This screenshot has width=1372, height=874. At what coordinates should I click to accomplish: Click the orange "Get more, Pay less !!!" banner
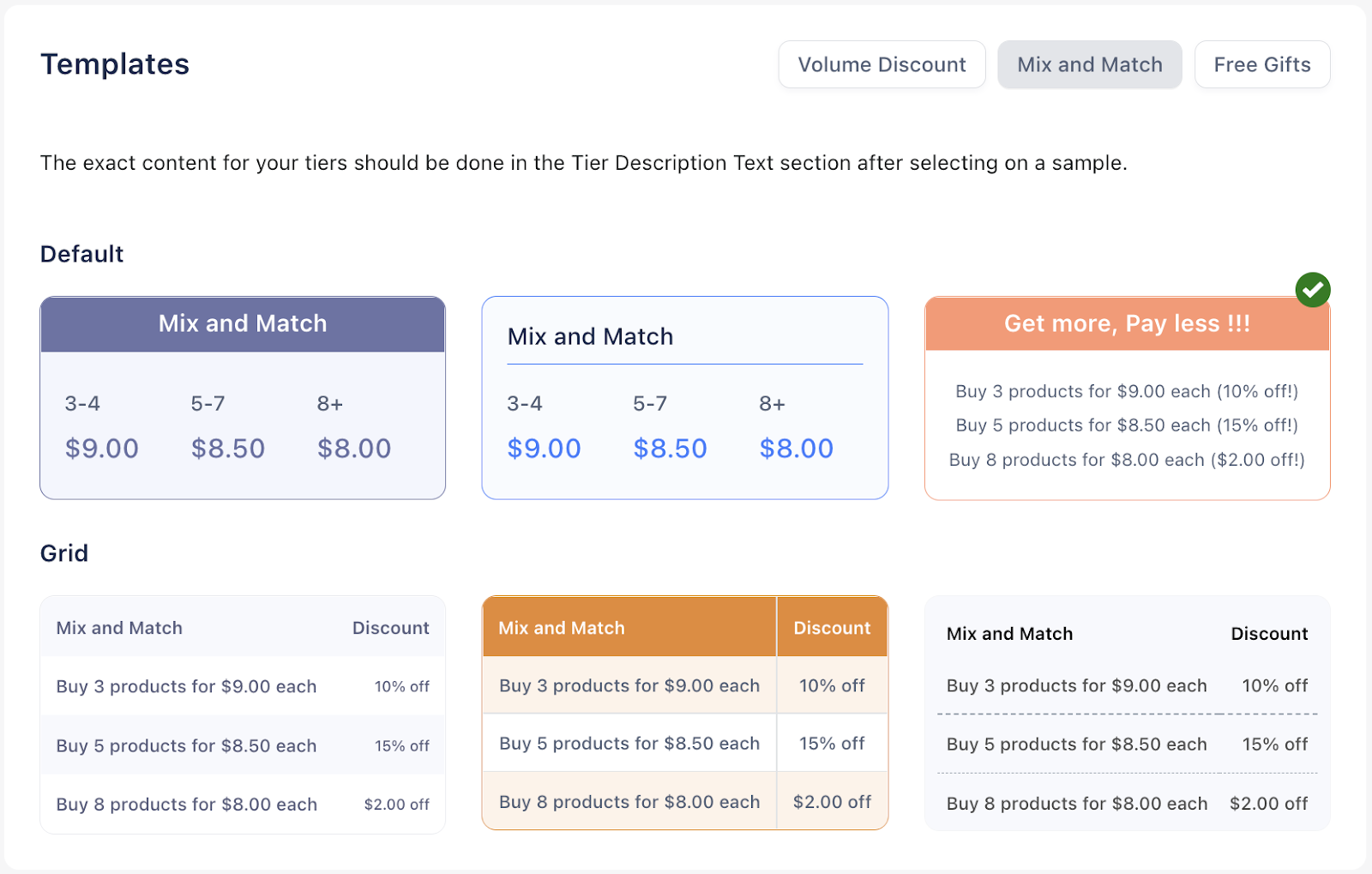(x=1127, y=324)
